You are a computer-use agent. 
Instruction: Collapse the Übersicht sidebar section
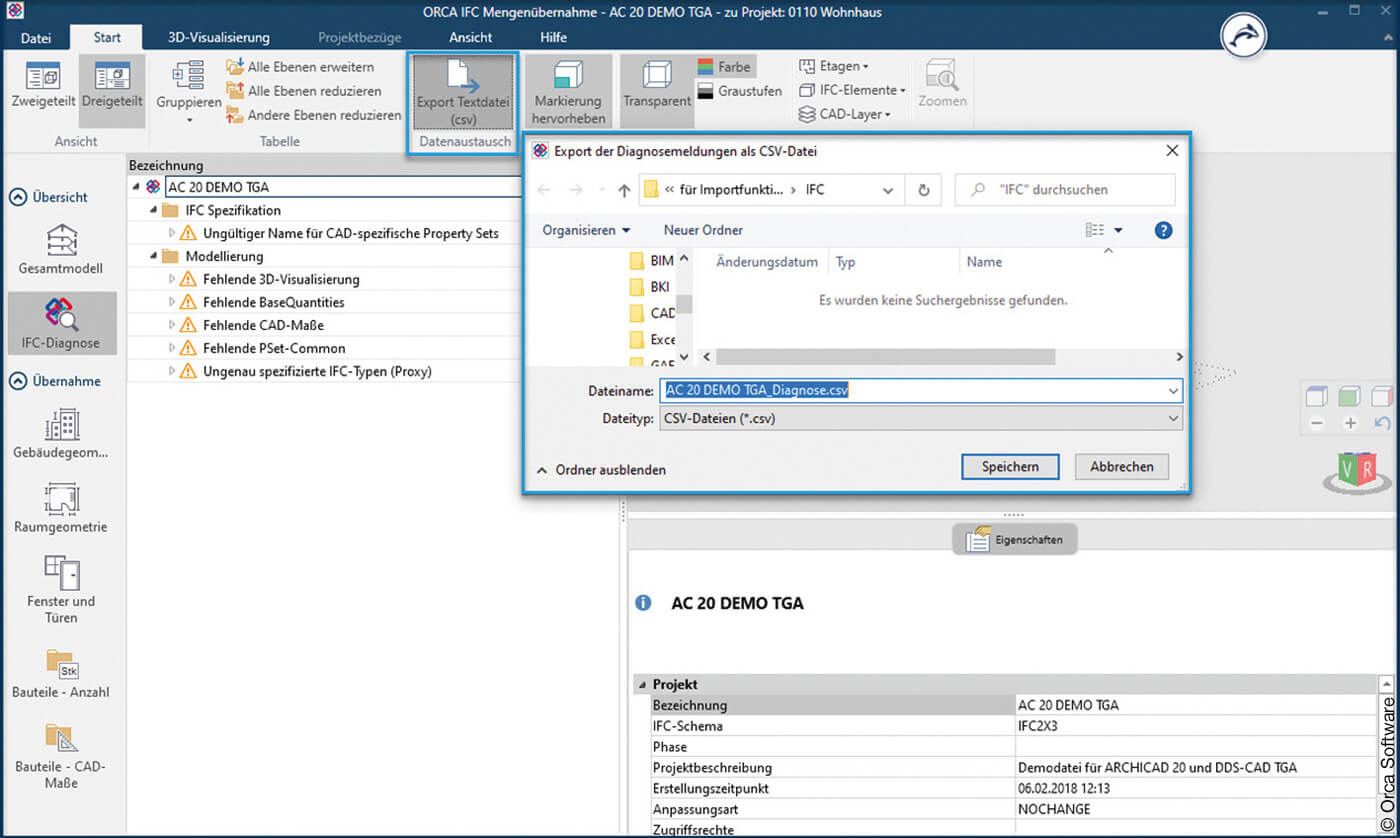19,197
